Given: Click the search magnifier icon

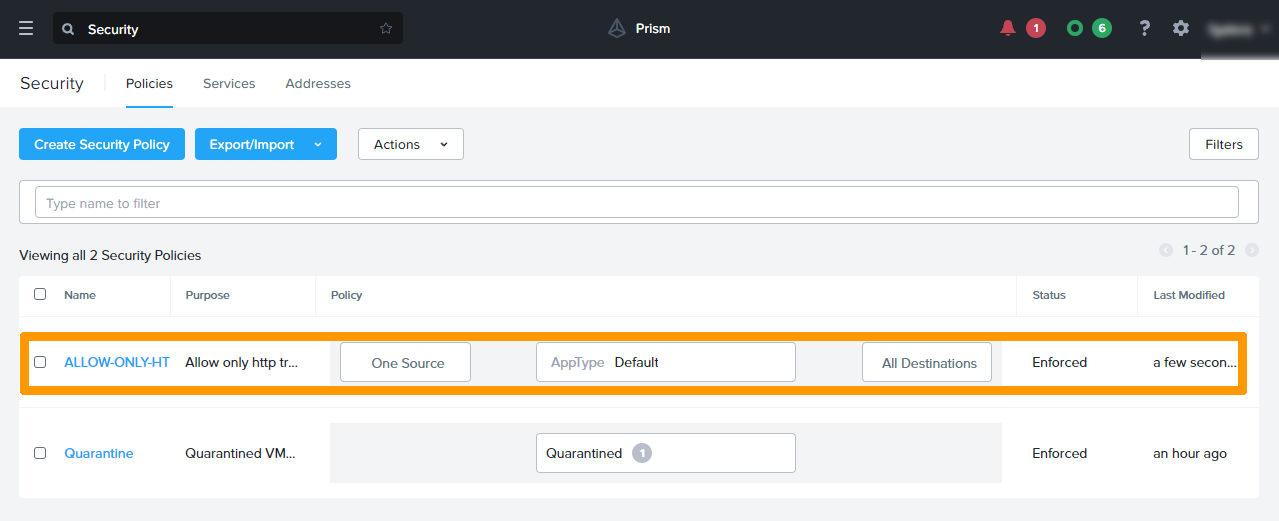Looking at the screenshot, I should tap(68, 29).
